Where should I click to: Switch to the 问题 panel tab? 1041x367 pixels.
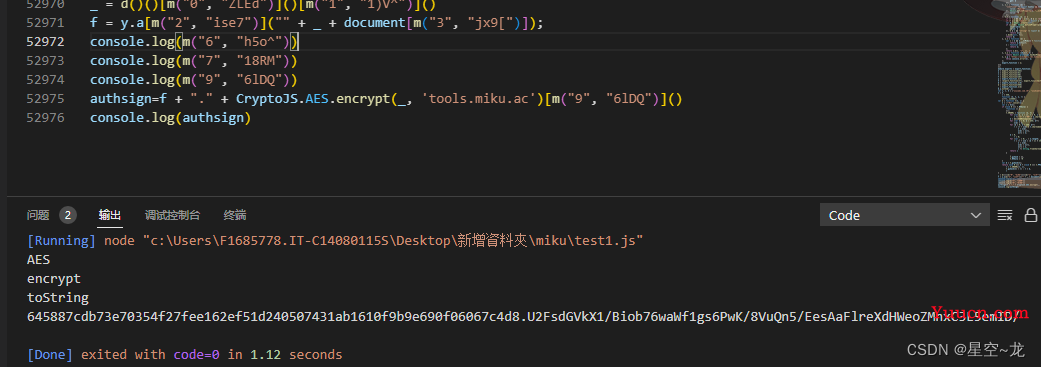(38, 215)
